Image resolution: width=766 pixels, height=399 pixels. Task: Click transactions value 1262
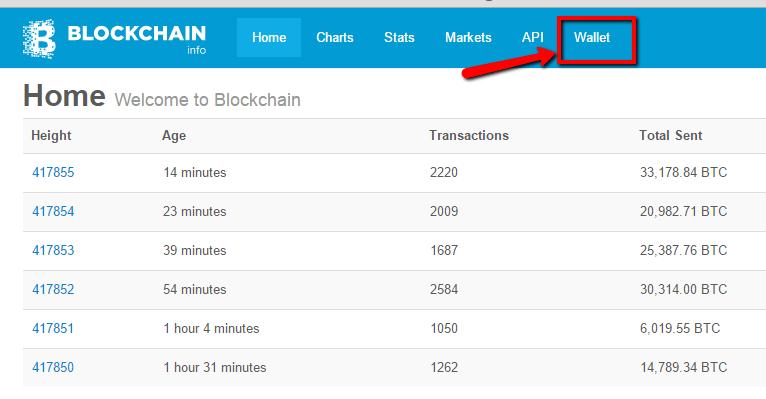[444, 367]
